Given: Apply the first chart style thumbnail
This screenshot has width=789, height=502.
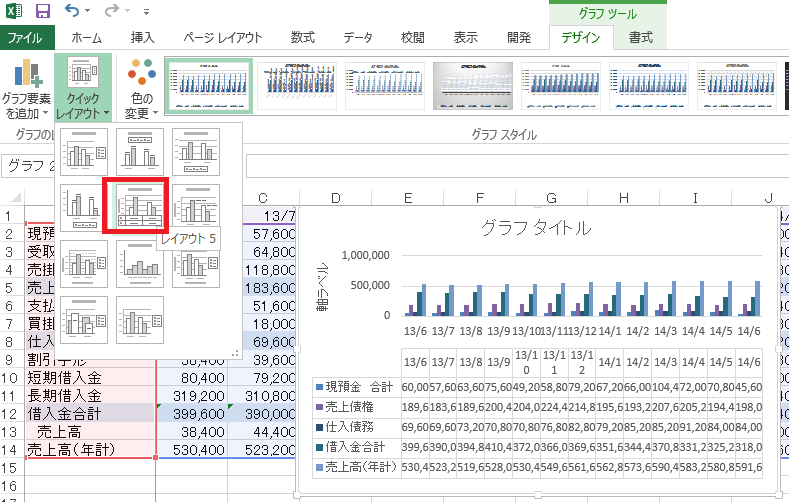Looking at the screenshot, I should pos(207,85).
